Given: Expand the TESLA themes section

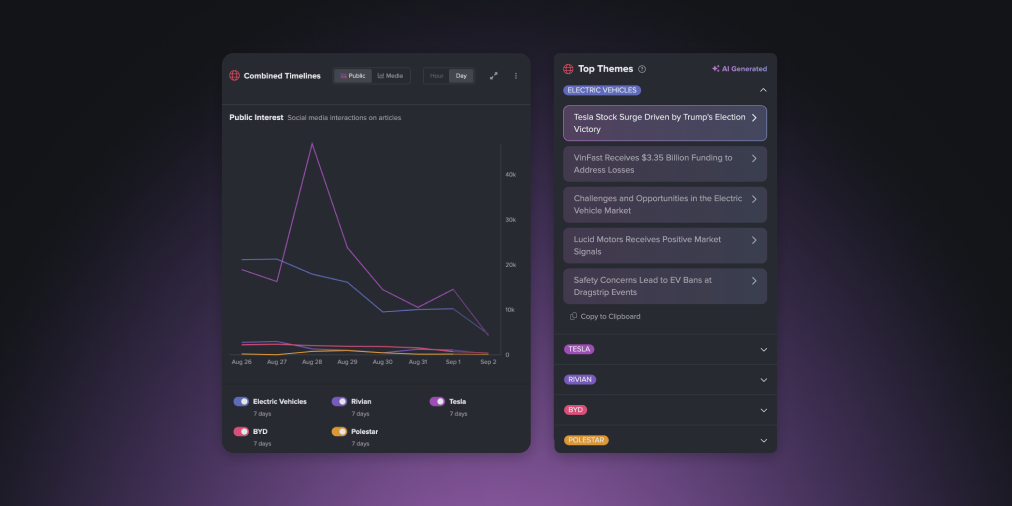Looking at the screenshot, I should point(763,349).
